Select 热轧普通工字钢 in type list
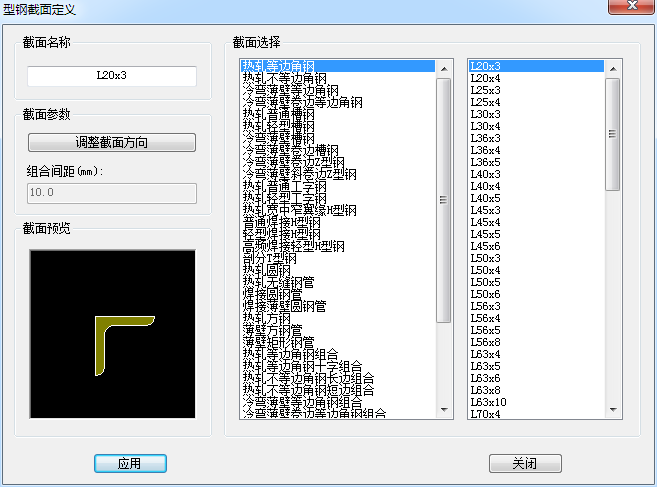Screen dimensions: 657x487 click(x=338, y=187)
